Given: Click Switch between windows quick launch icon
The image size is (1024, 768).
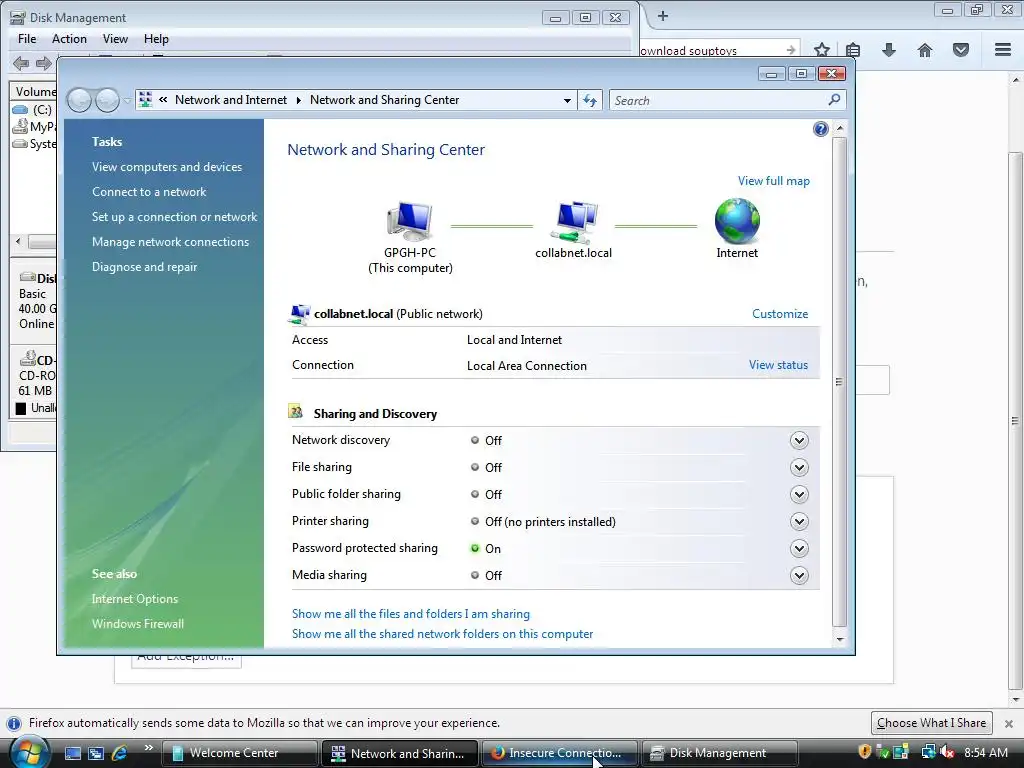Looking at the screenshot, I should click(x=96, y=753).
